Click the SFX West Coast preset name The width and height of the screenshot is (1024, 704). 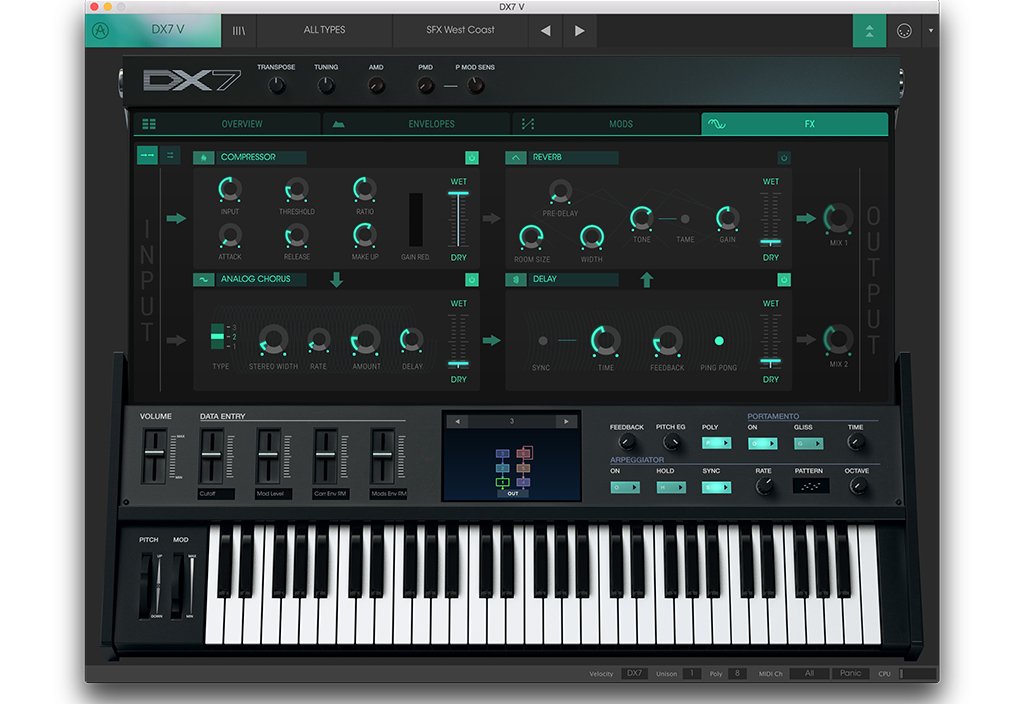[460, 30]
